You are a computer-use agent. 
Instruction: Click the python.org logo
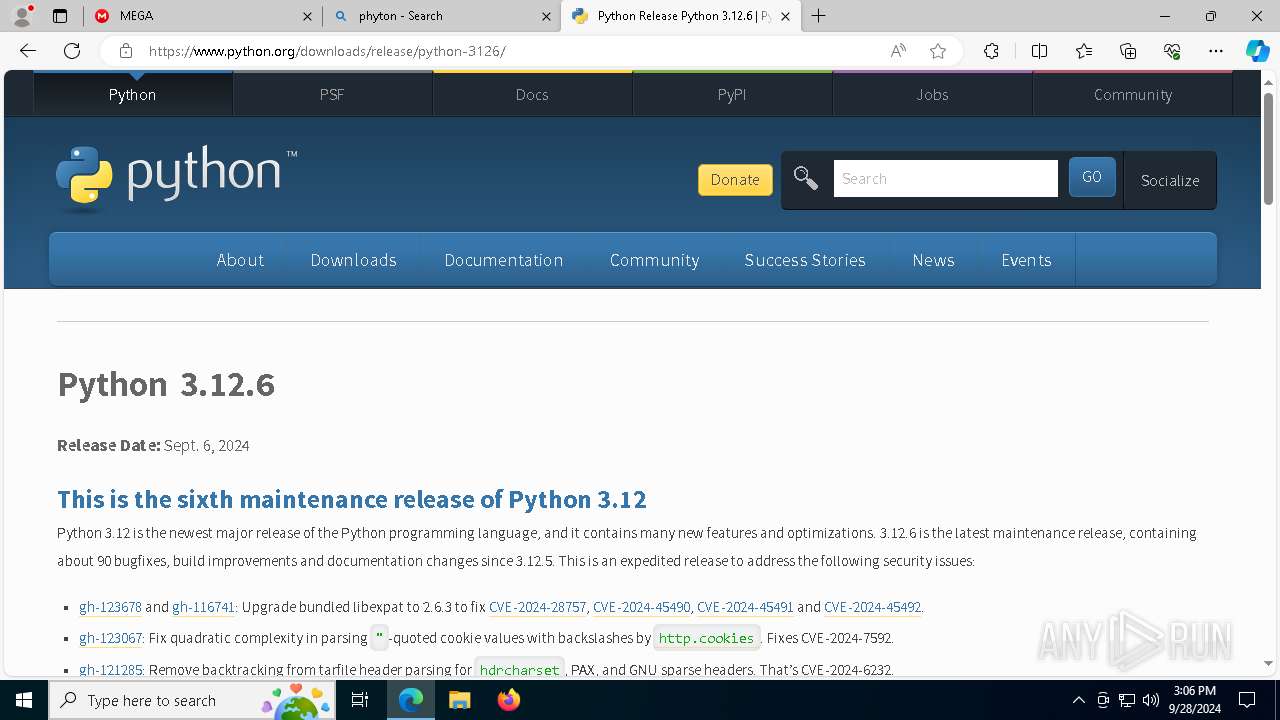tap(176, 177)
